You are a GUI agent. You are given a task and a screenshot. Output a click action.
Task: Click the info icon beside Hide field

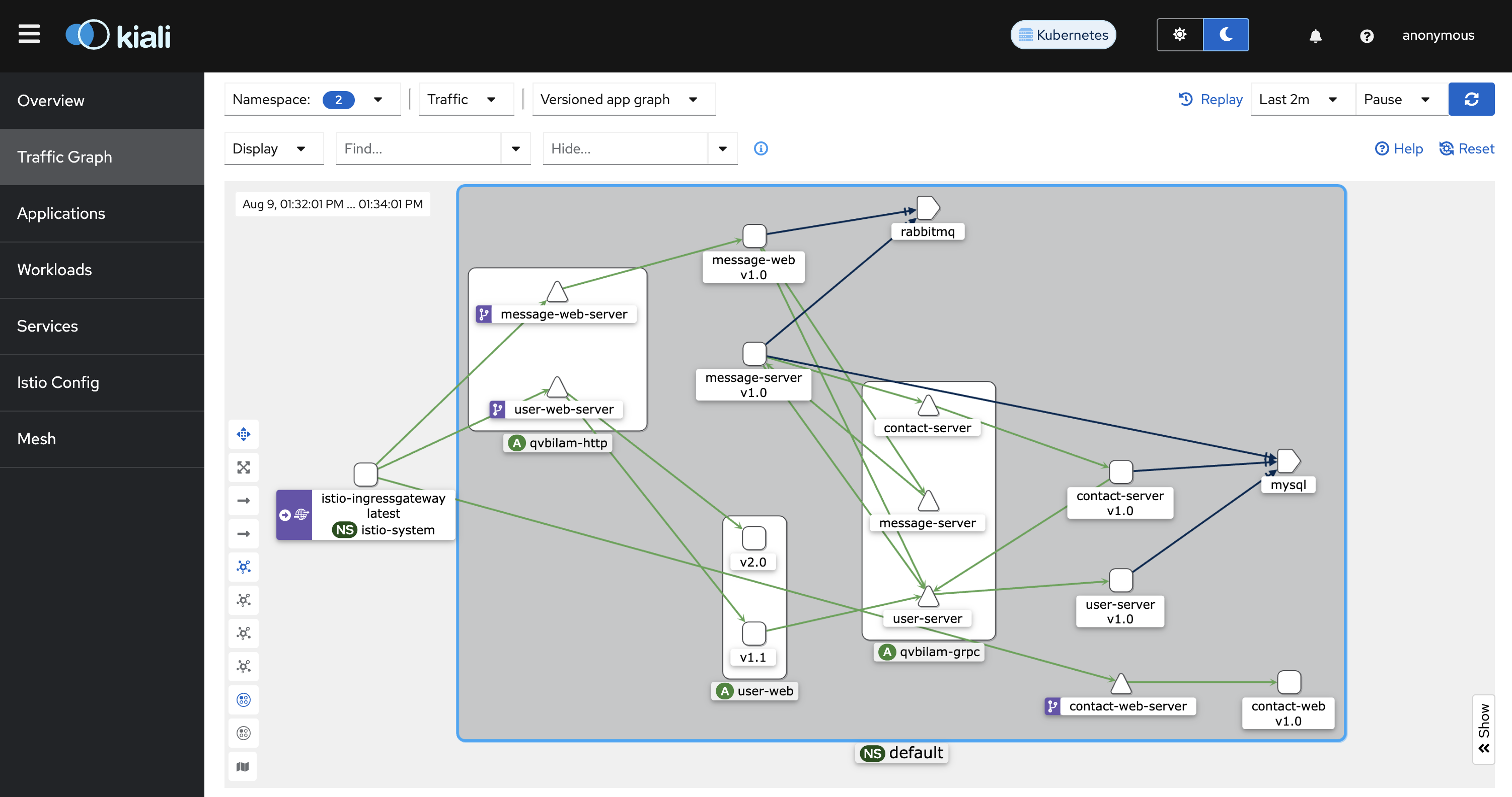[x=761, y=148]
